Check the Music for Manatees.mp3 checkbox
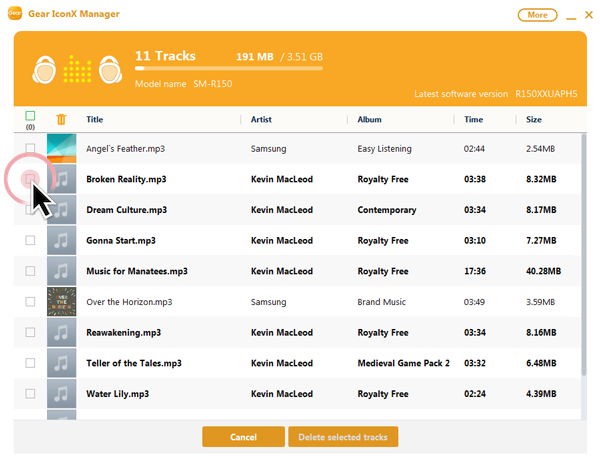 30,271
